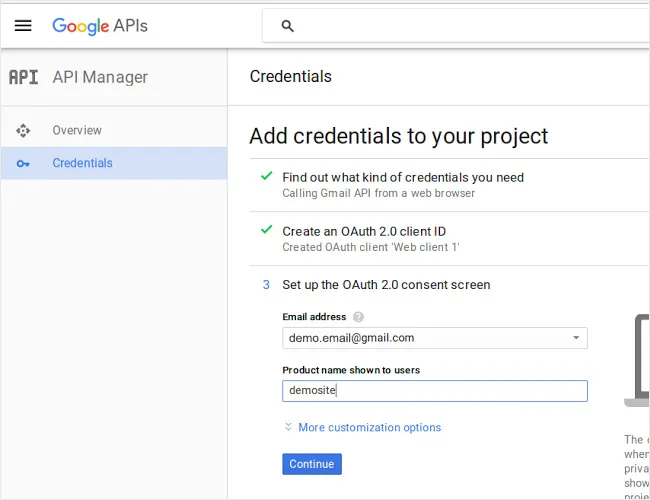650x500 pixels.
Task: Click the 'Set up the OAuth 2.0 consent screen' heading
Action: (386, 285)
